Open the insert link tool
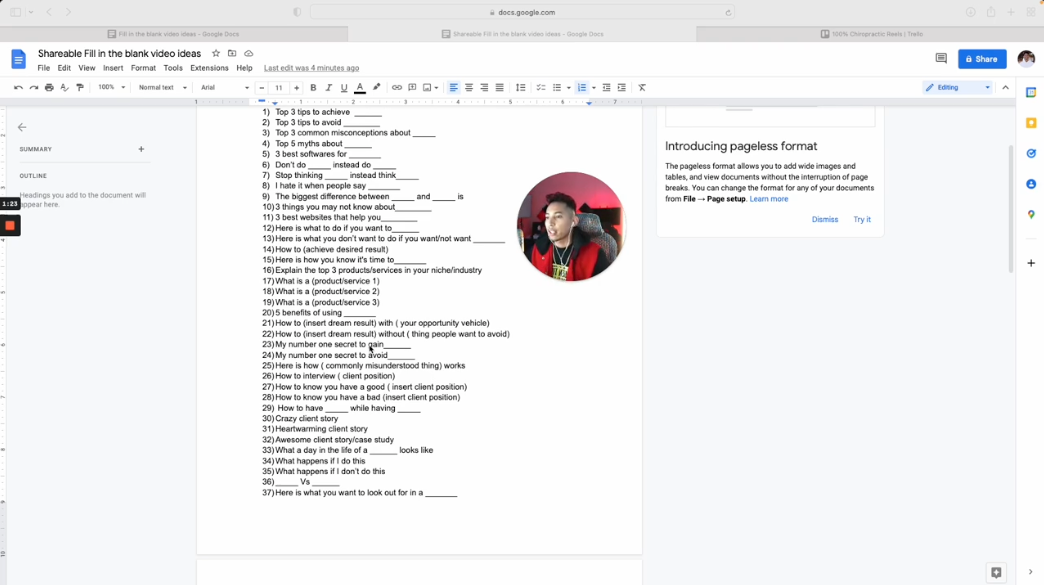This screenshot has width=1044, height=585. click(397, 88)
